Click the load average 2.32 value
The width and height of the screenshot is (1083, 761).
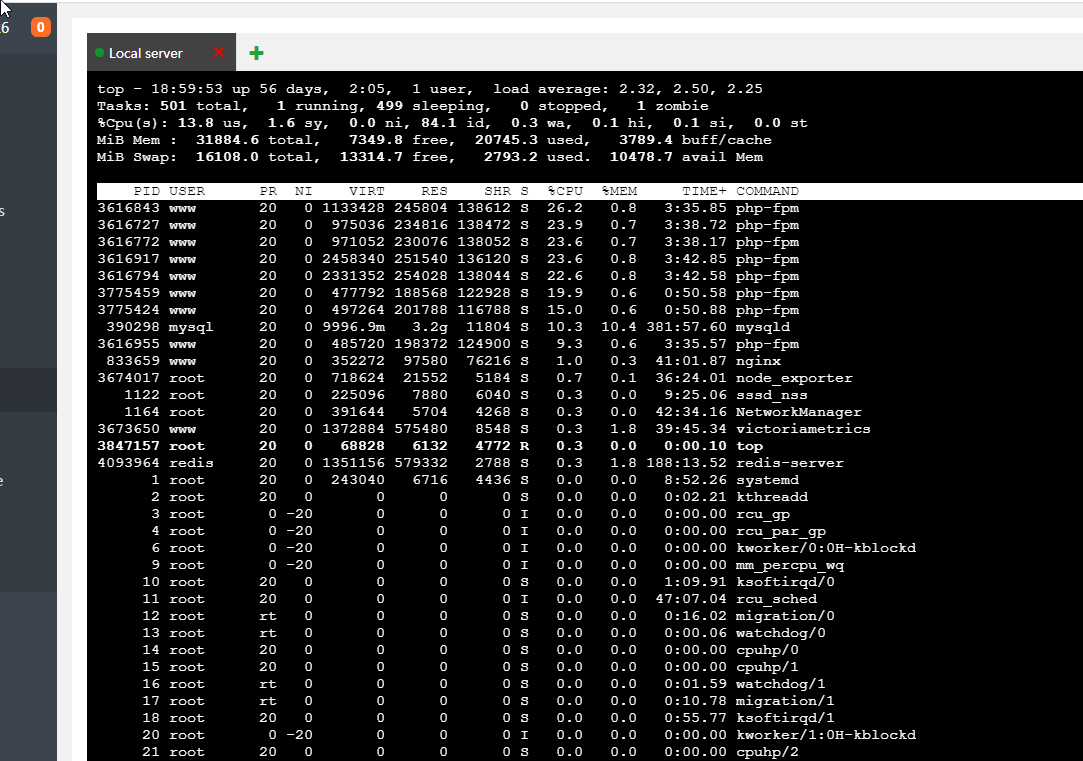638,89
